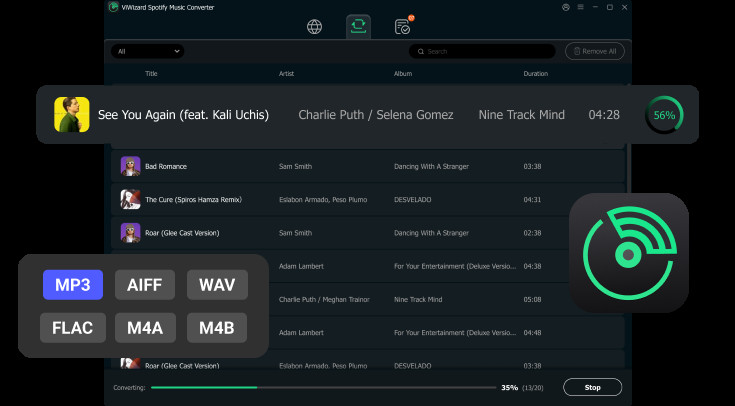Click the Title column header
The height and width of the screenshot is (406, 735).
(x=151, y=74)
